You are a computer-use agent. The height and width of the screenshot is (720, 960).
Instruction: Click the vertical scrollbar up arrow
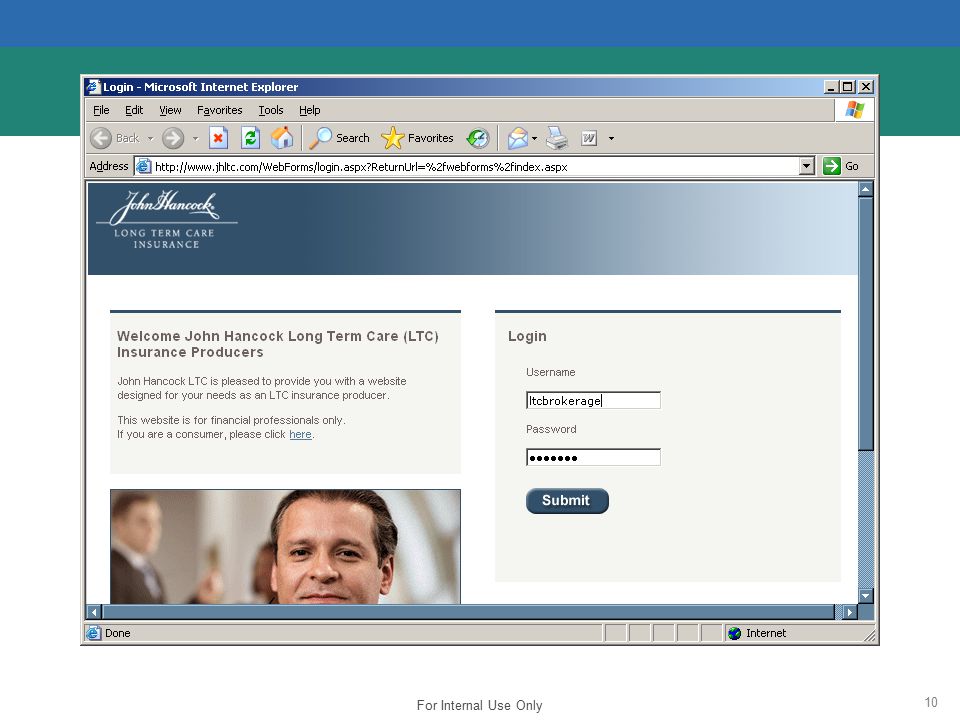865,189
